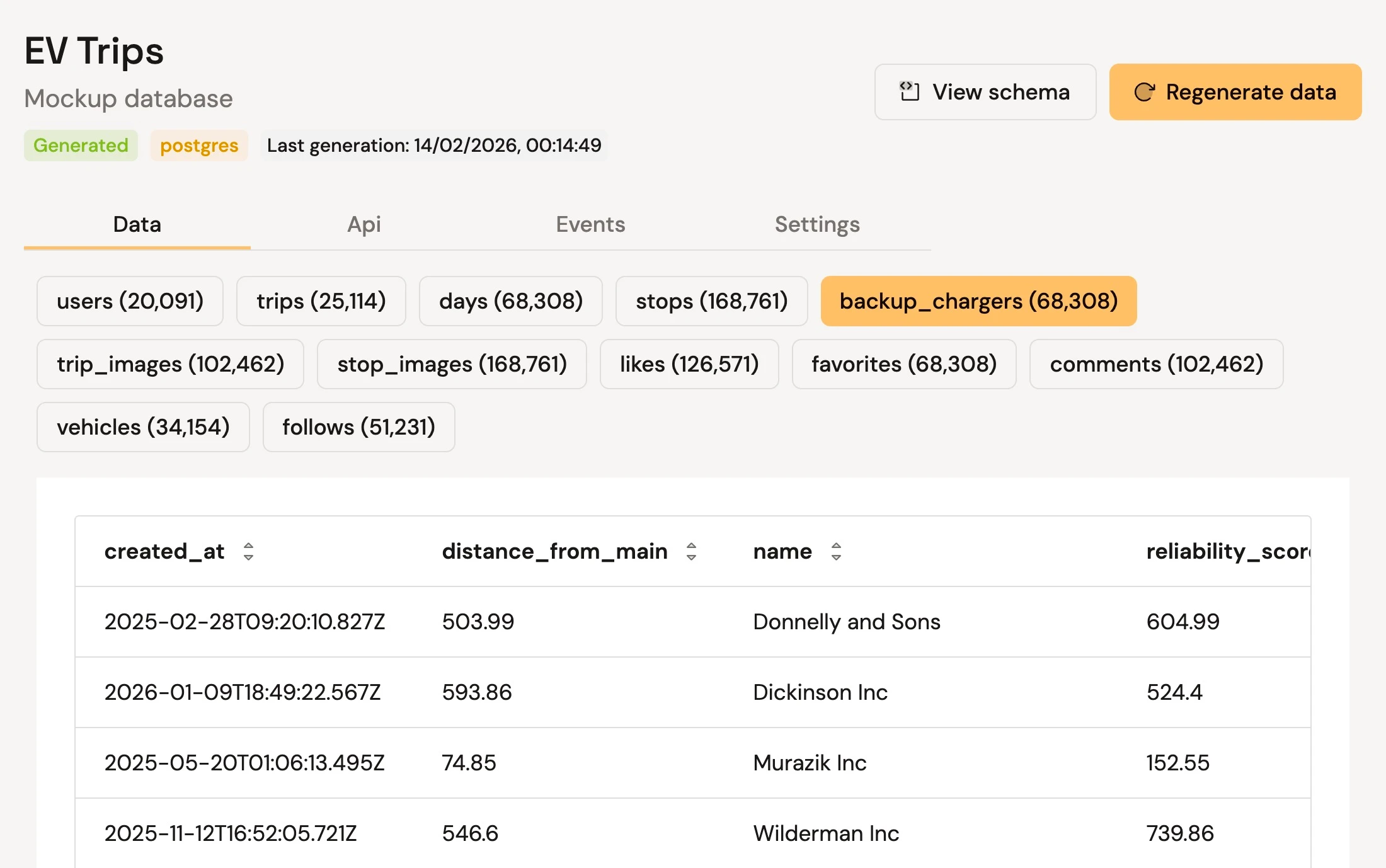Click the View schema button
1386x868 pixels.
pos(985,92)
